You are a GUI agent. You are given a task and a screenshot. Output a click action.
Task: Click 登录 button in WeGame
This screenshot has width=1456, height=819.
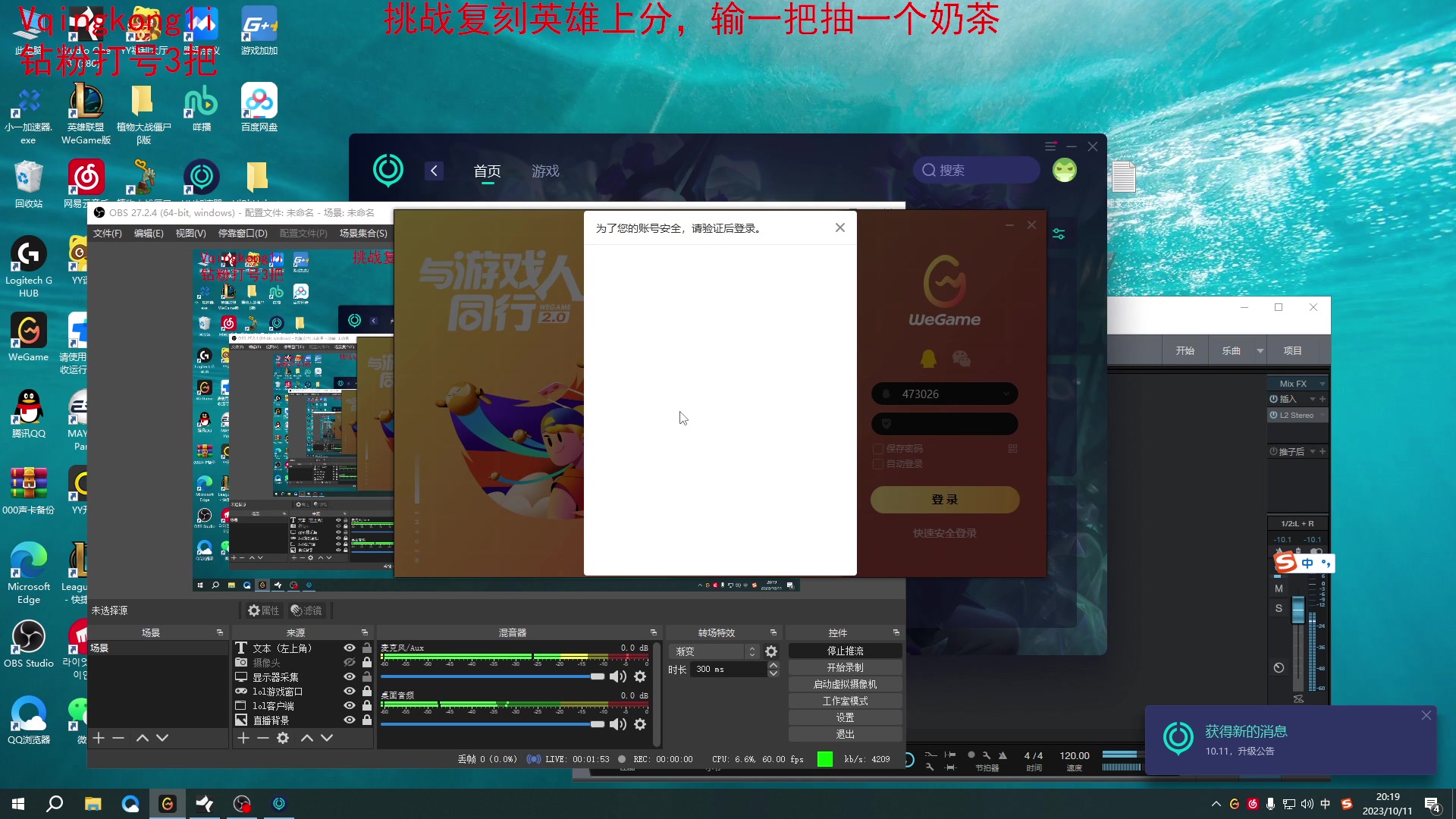pyautogui.click(x=945, y=500)
